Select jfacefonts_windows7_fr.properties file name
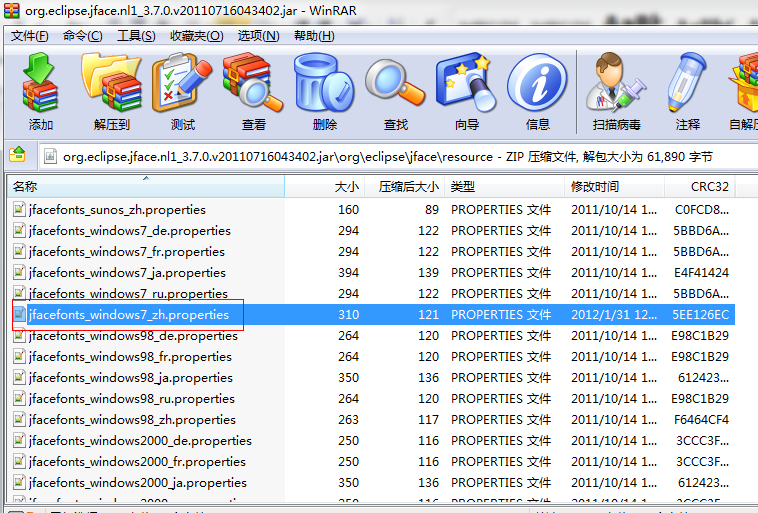The image size is (758, 513). (127, 251)
